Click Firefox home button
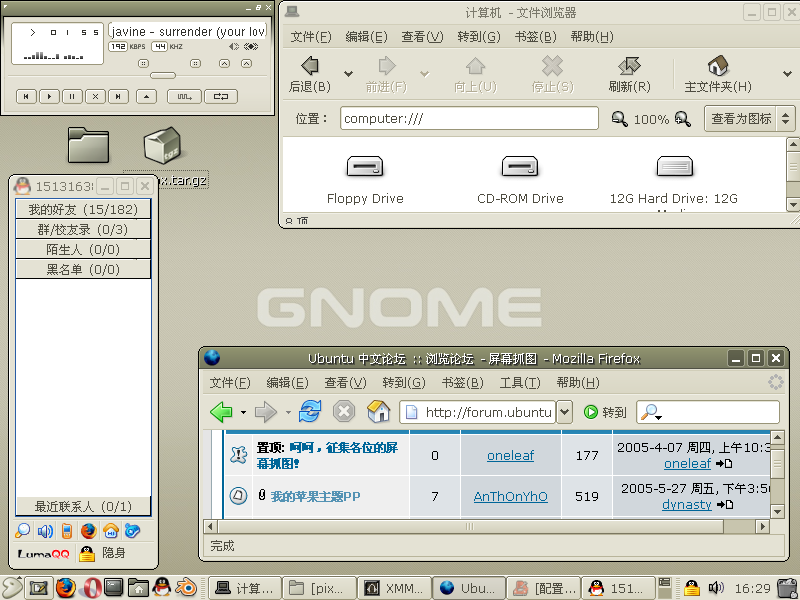800x600 pixels. [x=379, y=411]
